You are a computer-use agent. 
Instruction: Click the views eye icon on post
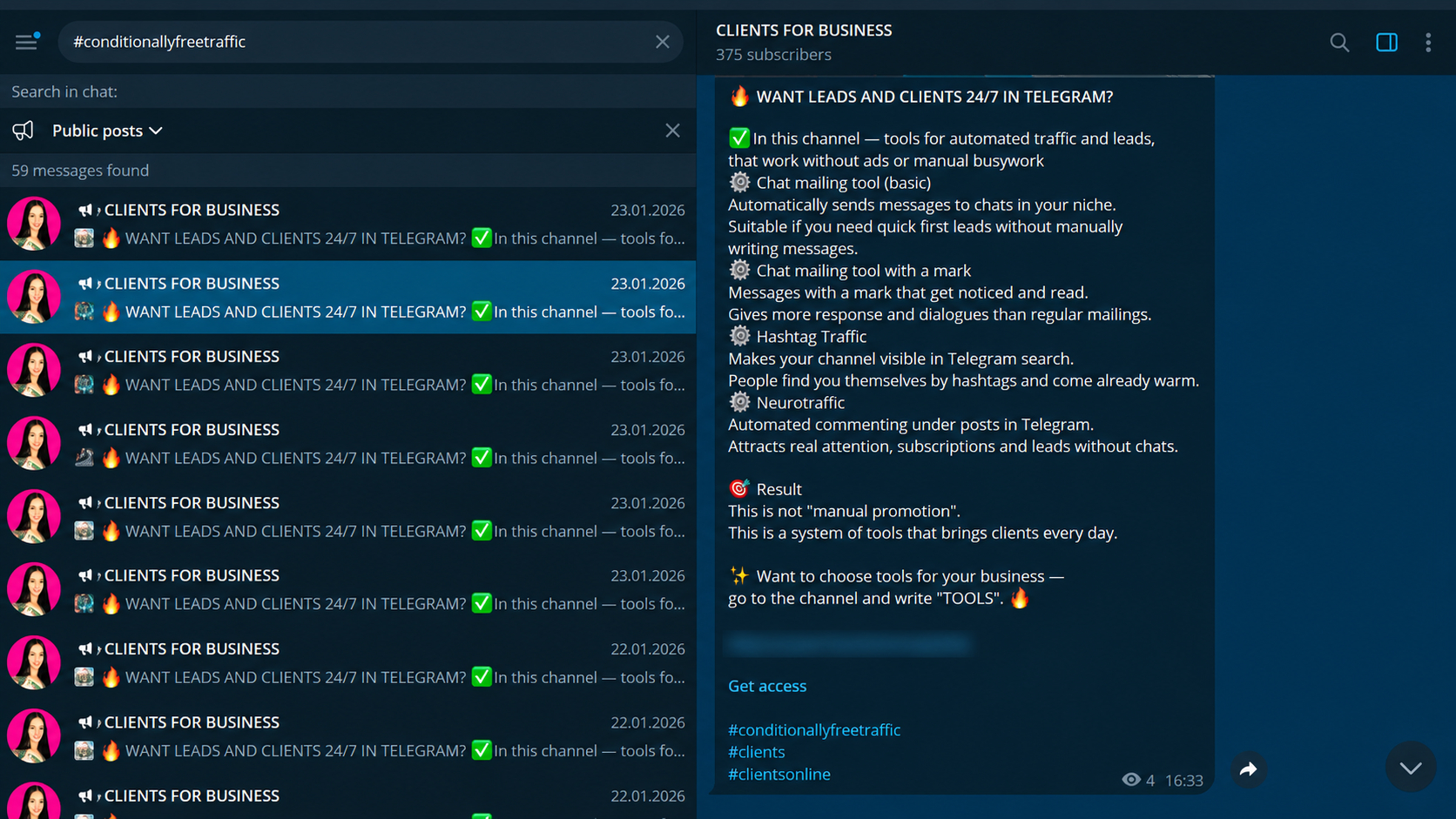click(x=1130, y=780)
